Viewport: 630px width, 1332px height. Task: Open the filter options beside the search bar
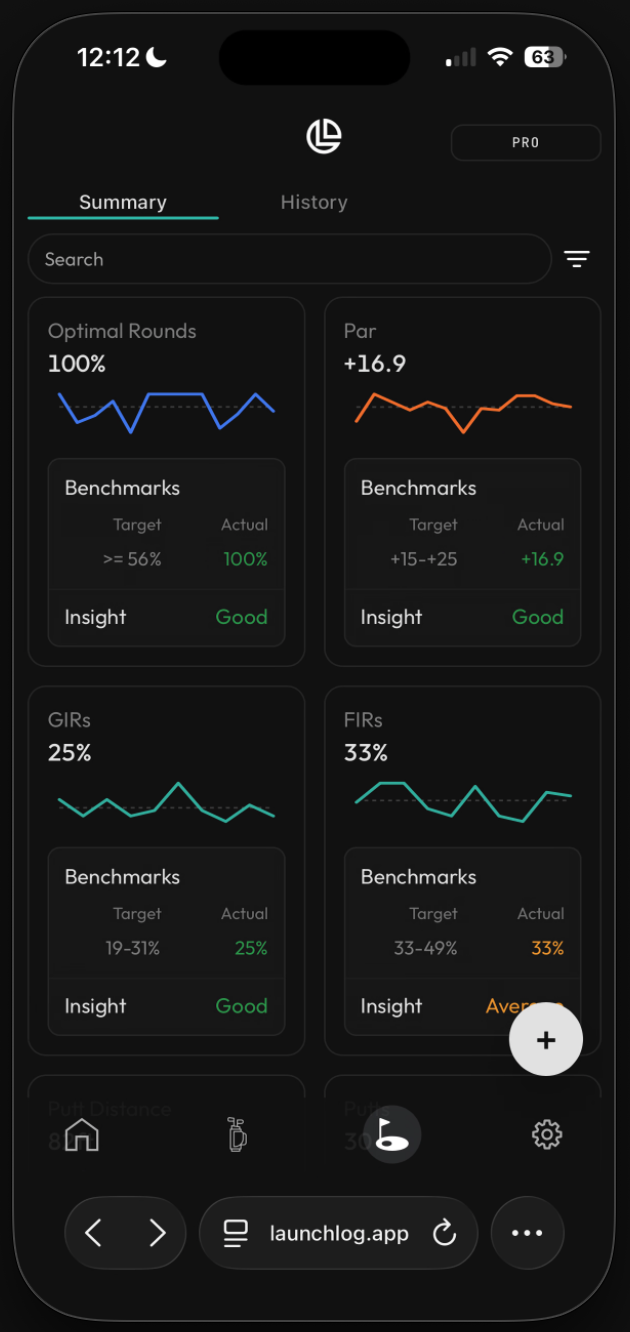[577, 259]
